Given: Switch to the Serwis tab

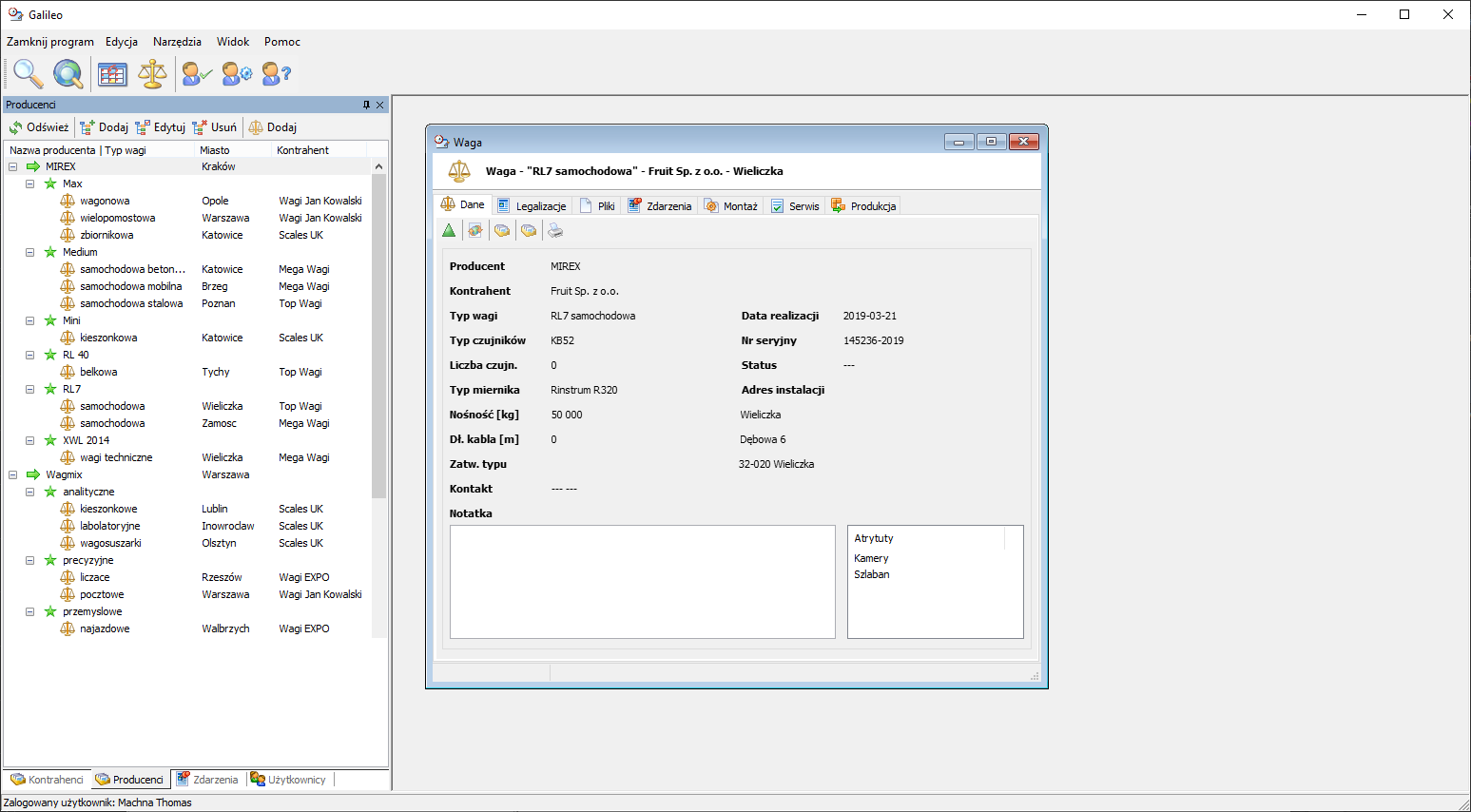Looking at the screenshot, I should tap(795, 205).
